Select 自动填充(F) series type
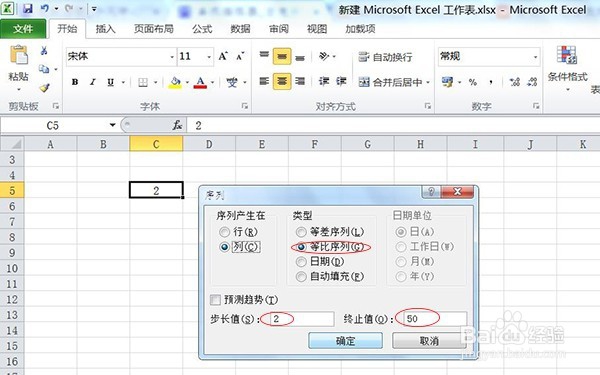The image size is (600, 375). click(x=301, y=276)
